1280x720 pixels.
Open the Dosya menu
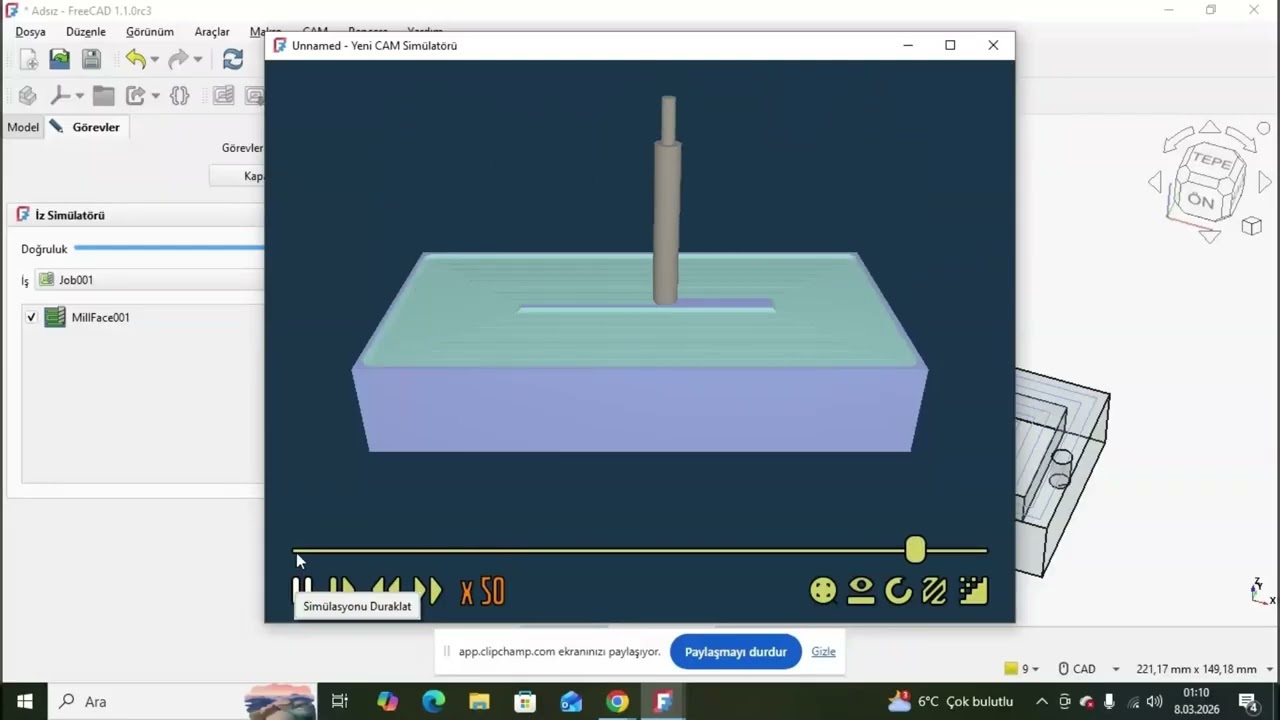coord(30,32)
